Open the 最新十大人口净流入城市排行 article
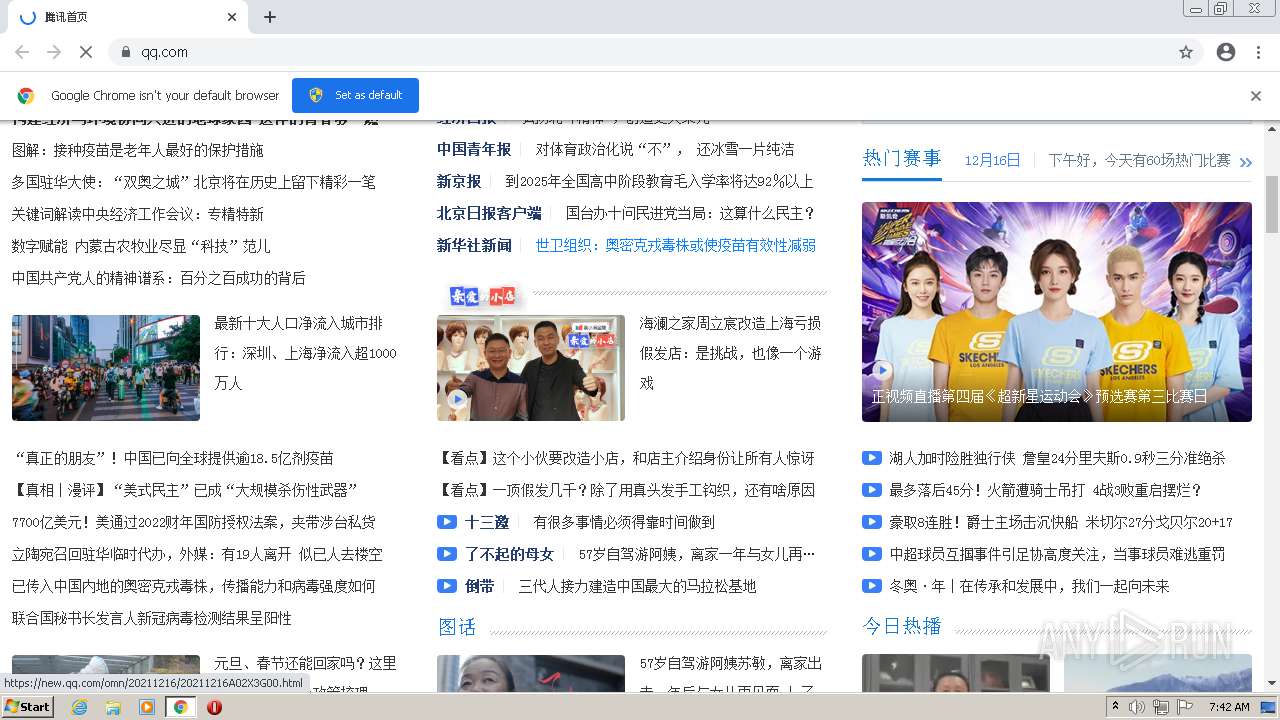The width and height of the screenshot is (1280, 720). 306,353
